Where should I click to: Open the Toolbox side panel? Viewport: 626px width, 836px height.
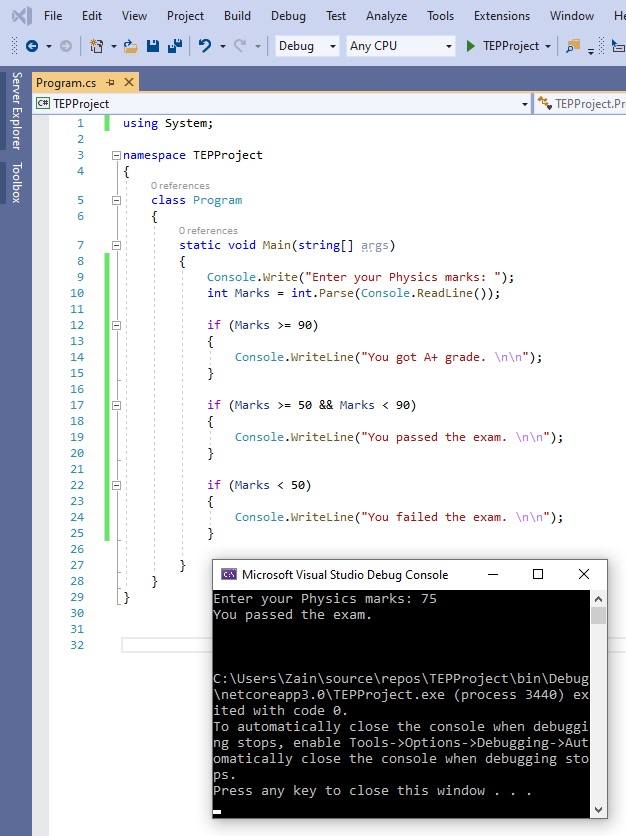[16, 183]
